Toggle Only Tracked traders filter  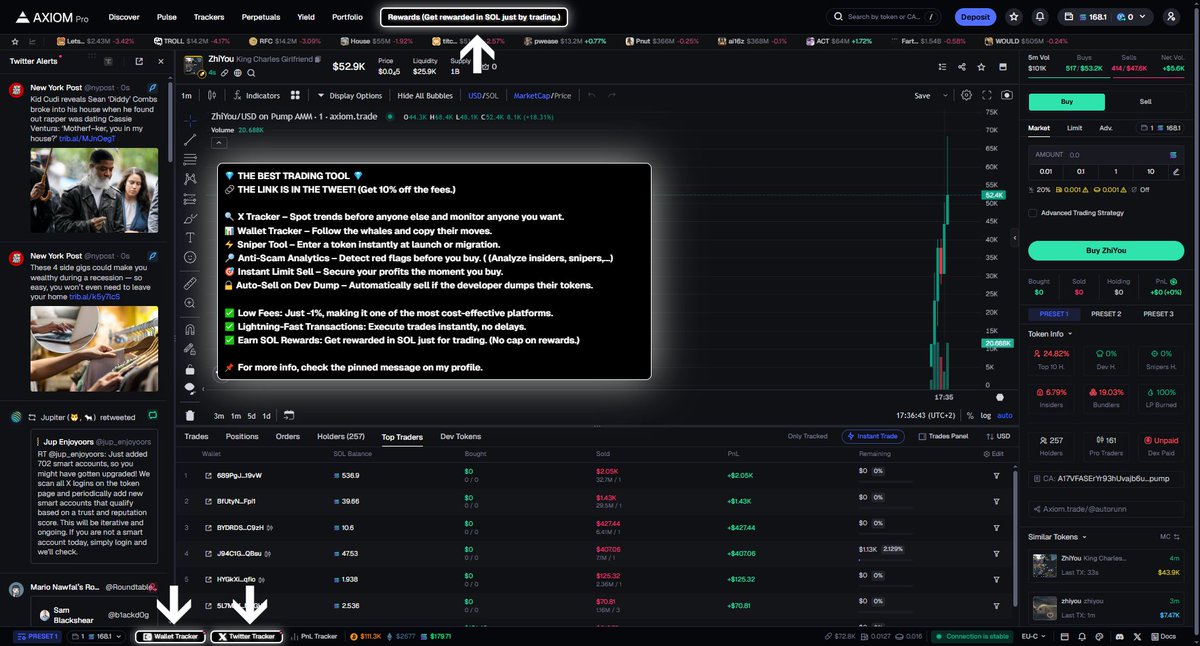point(808,436)
